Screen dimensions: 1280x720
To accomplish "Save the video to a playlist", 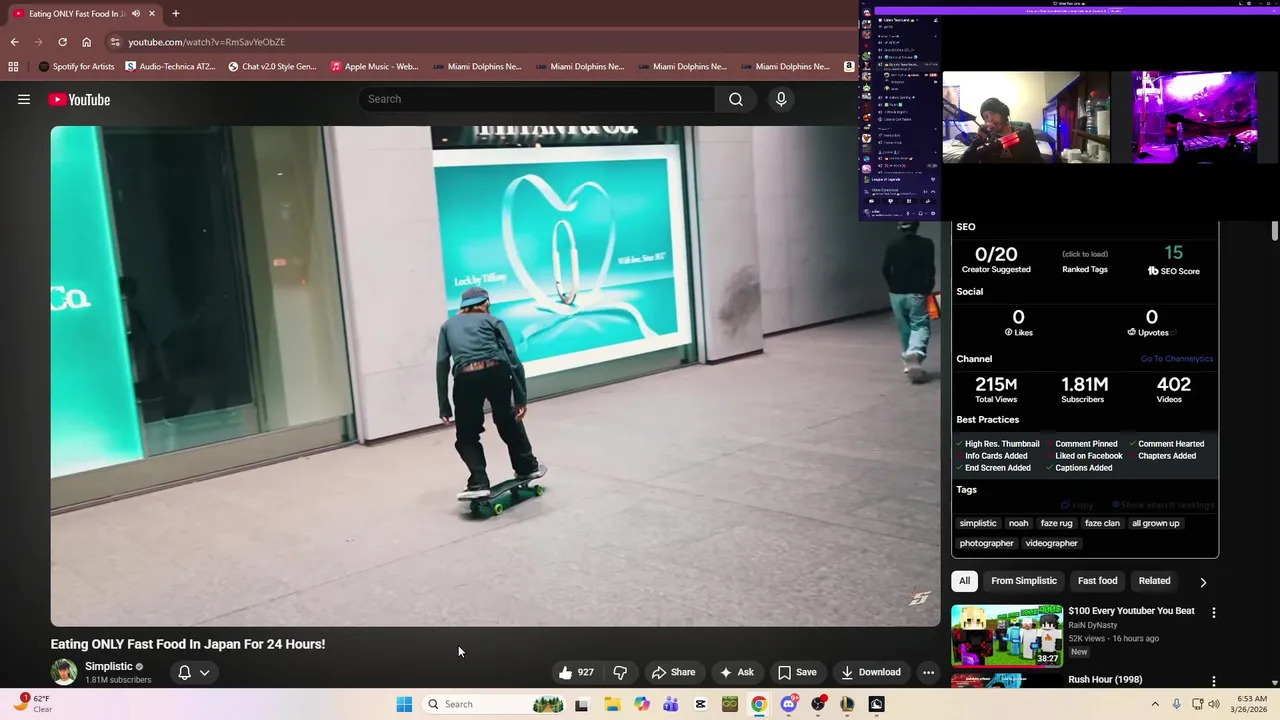I will coord(797,672).
